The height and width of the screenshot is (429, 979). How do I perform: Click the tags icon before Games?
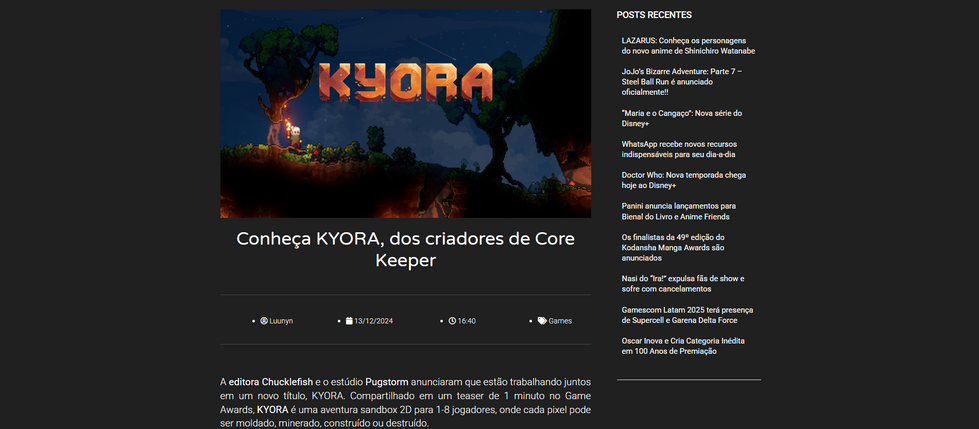(x=542, y=321)
